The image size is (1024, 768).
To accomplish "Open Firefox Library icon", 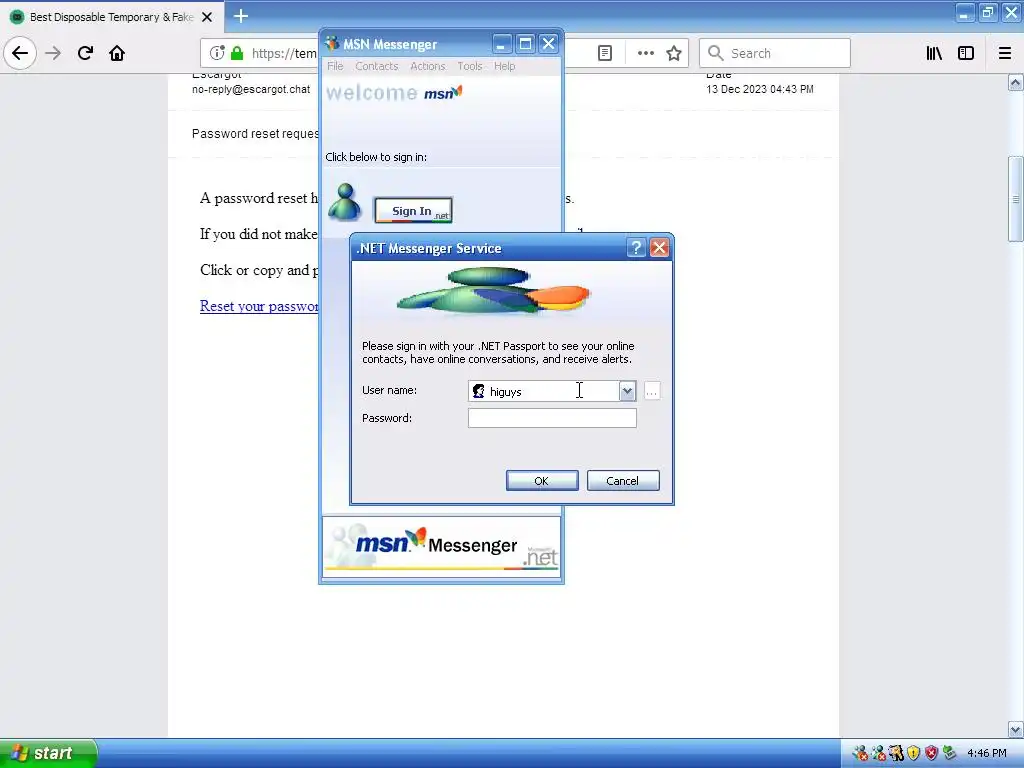I will click(934, 53).
